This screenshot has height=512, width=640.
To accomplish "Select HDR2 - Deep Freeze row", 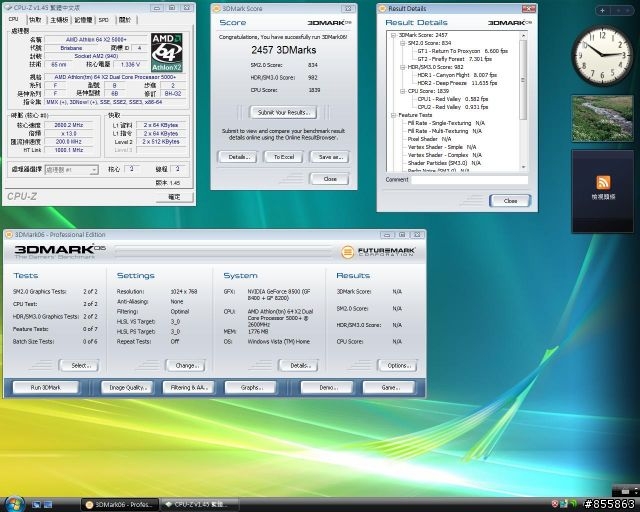I will click(457, 83).
